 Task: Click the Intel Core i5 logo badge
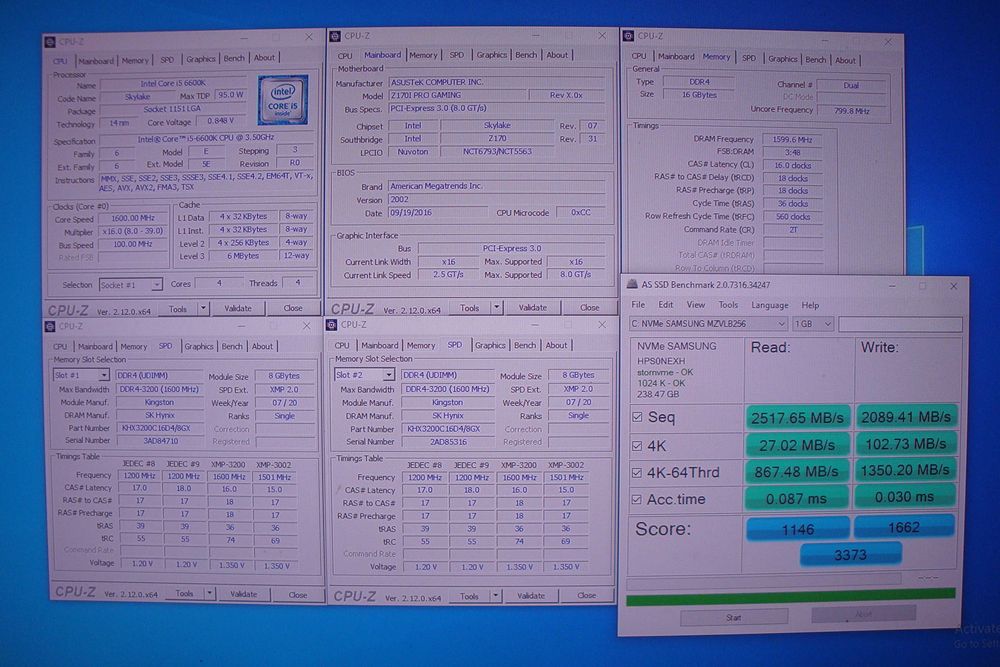[x=283, y=99]
